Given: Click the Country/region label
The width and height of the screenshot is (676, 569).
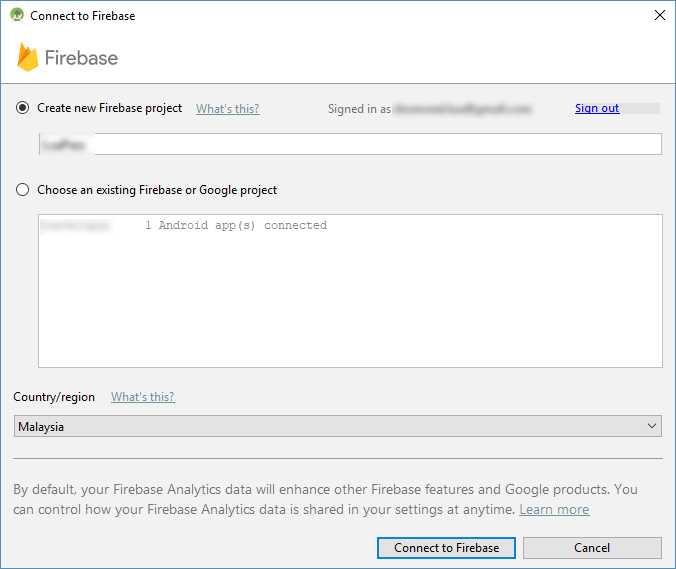Looking at the screenshot, I should pos(54,397).
